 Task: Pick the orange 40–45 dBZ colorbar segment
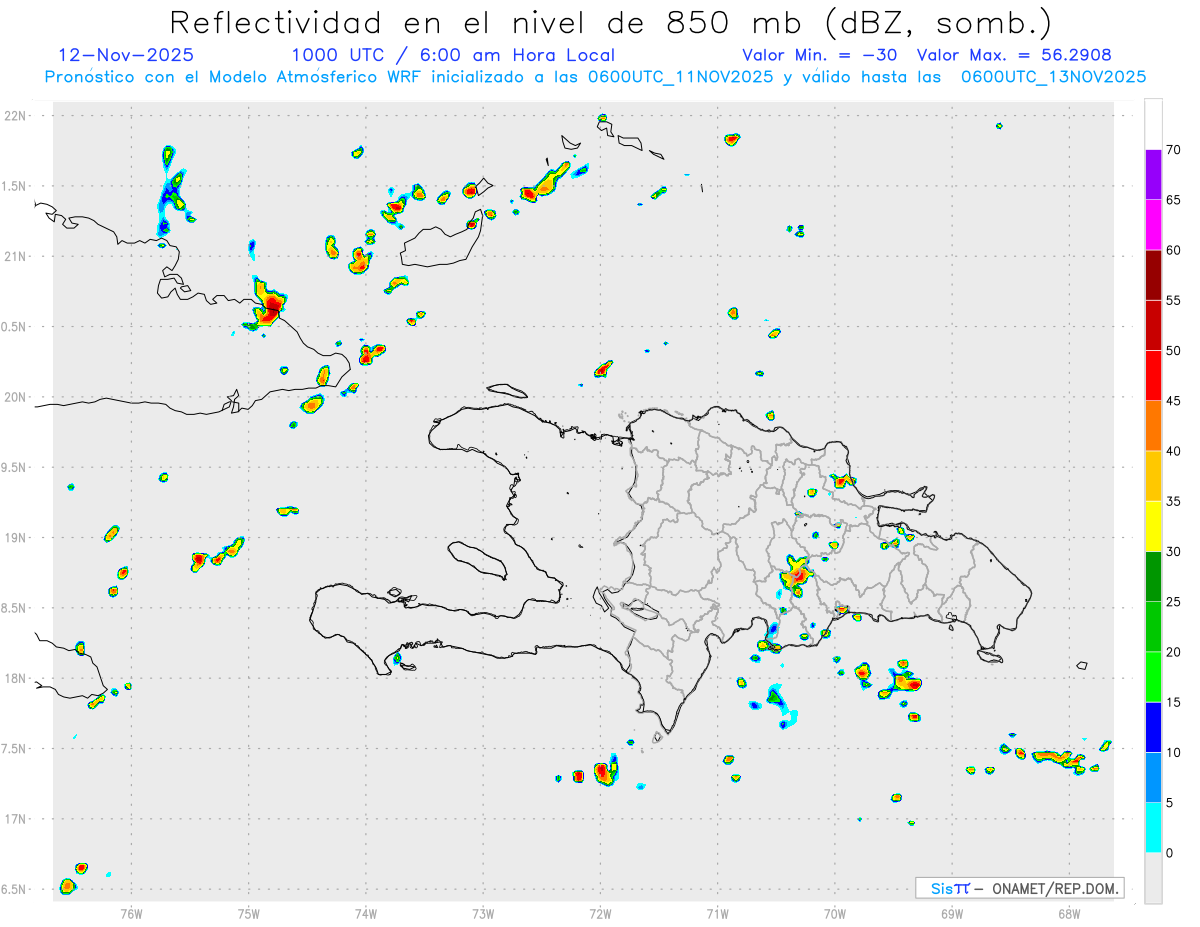point(1153,426)
